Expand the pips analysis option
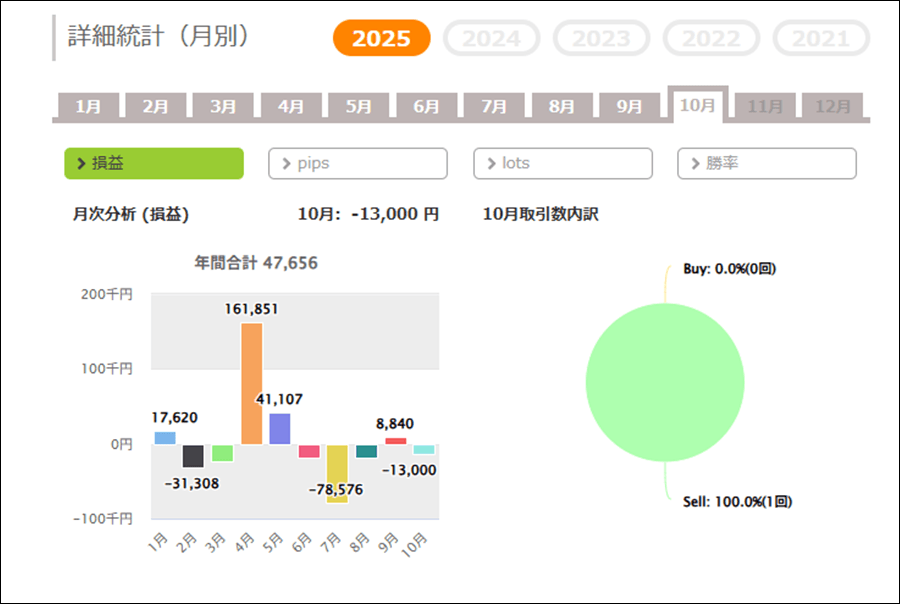The image size is (900, 604). tap(358, 163)
